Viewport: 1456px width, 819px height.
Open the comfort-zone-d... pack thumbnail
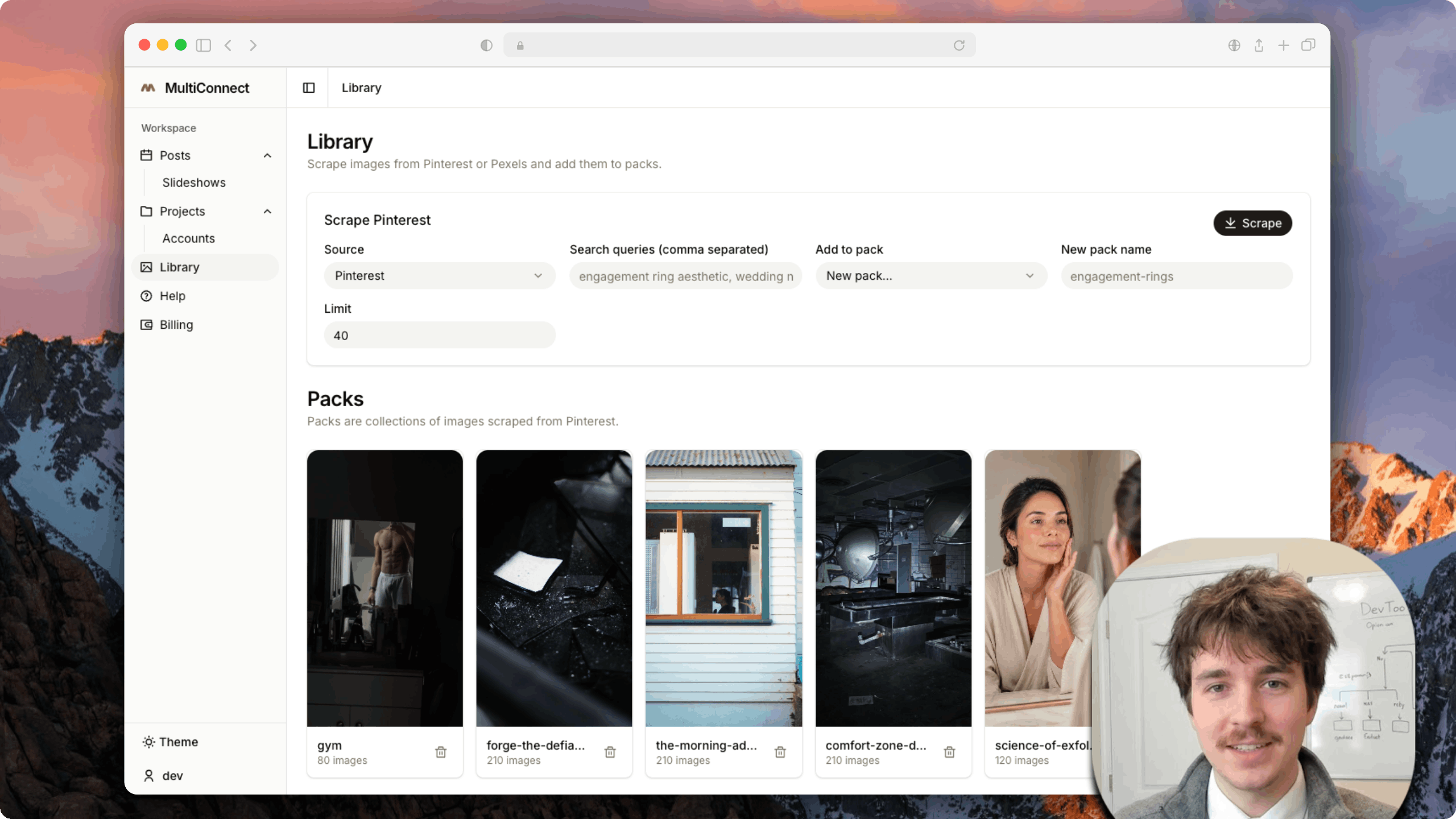[x=893, y=588]
